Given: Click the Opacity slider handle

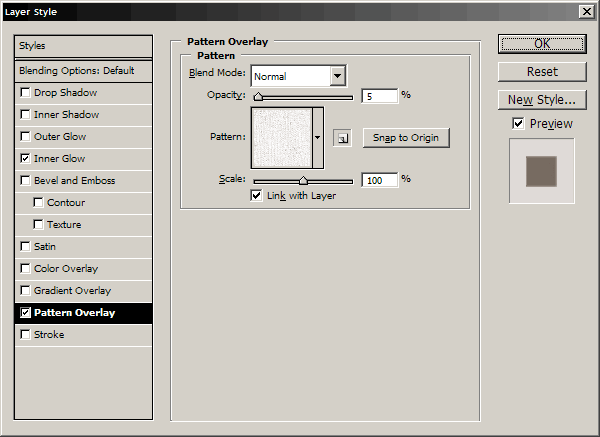Looking at the screenshot, I should tap(258, 96).
